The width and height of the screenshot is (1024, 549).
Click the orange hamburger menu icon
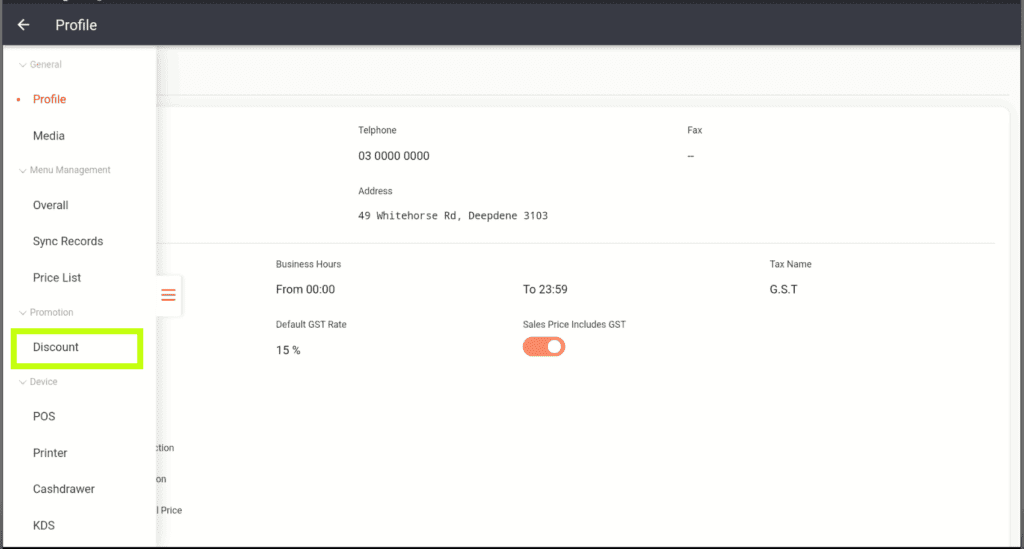tap(168, 295)
